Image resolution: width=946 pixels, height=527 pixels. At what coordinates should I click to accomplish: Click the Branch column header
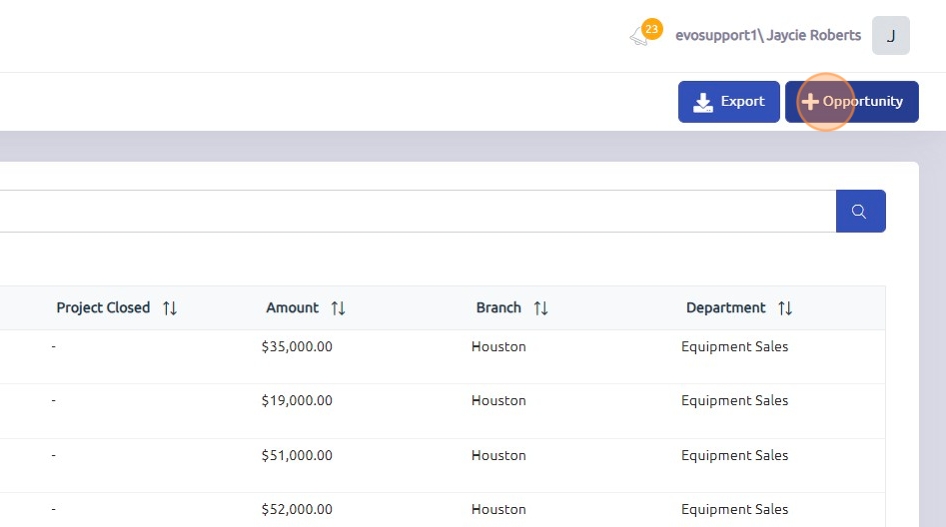point(498,308)
